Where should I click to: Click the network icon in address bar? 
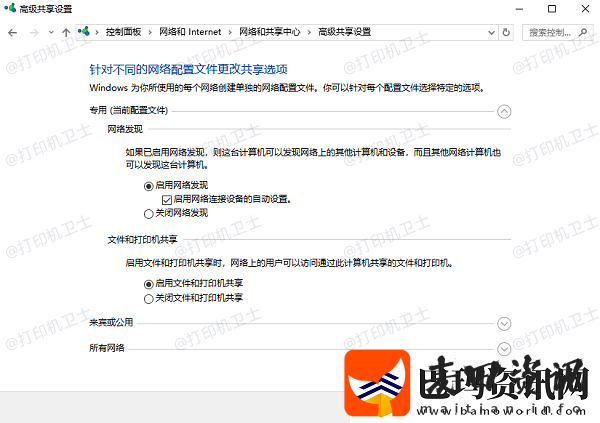coord(84,31)
